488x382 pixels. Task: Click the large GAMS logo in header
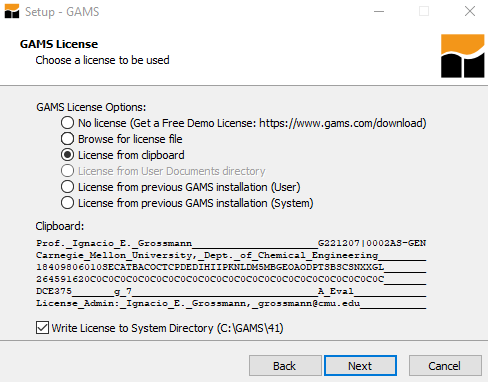tap(462, 56)
